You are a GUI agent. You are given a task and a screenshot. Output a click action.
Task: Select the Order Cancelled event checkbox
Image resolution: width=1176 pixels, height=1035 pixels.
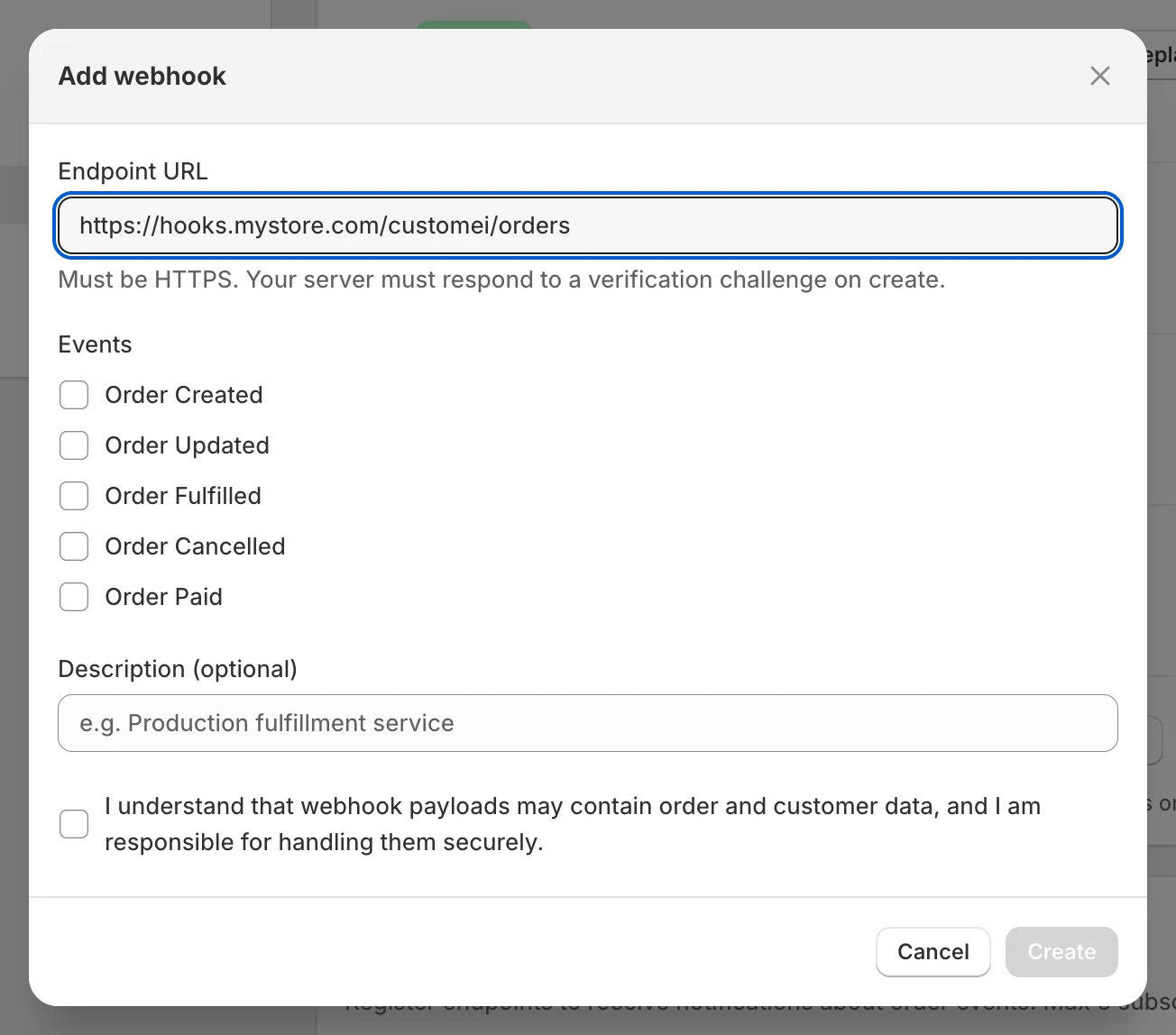(74, 546)
